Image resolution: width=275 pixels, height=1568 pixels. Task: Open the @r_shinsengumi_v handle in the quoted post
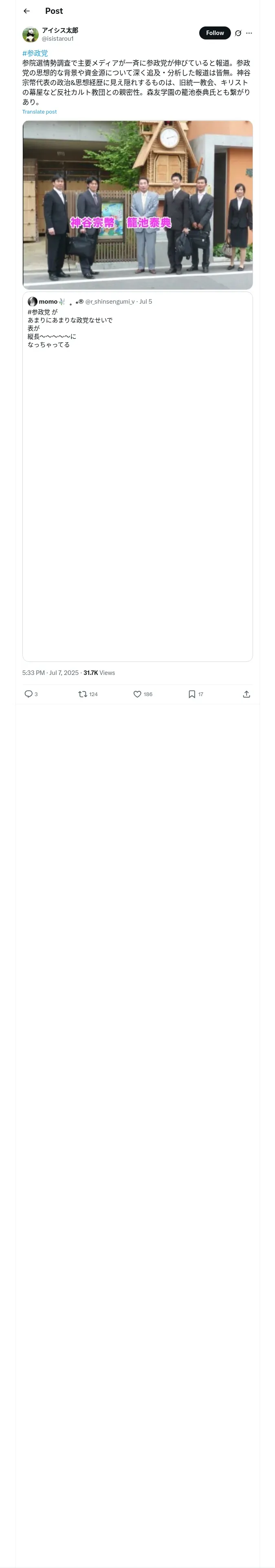110,302
